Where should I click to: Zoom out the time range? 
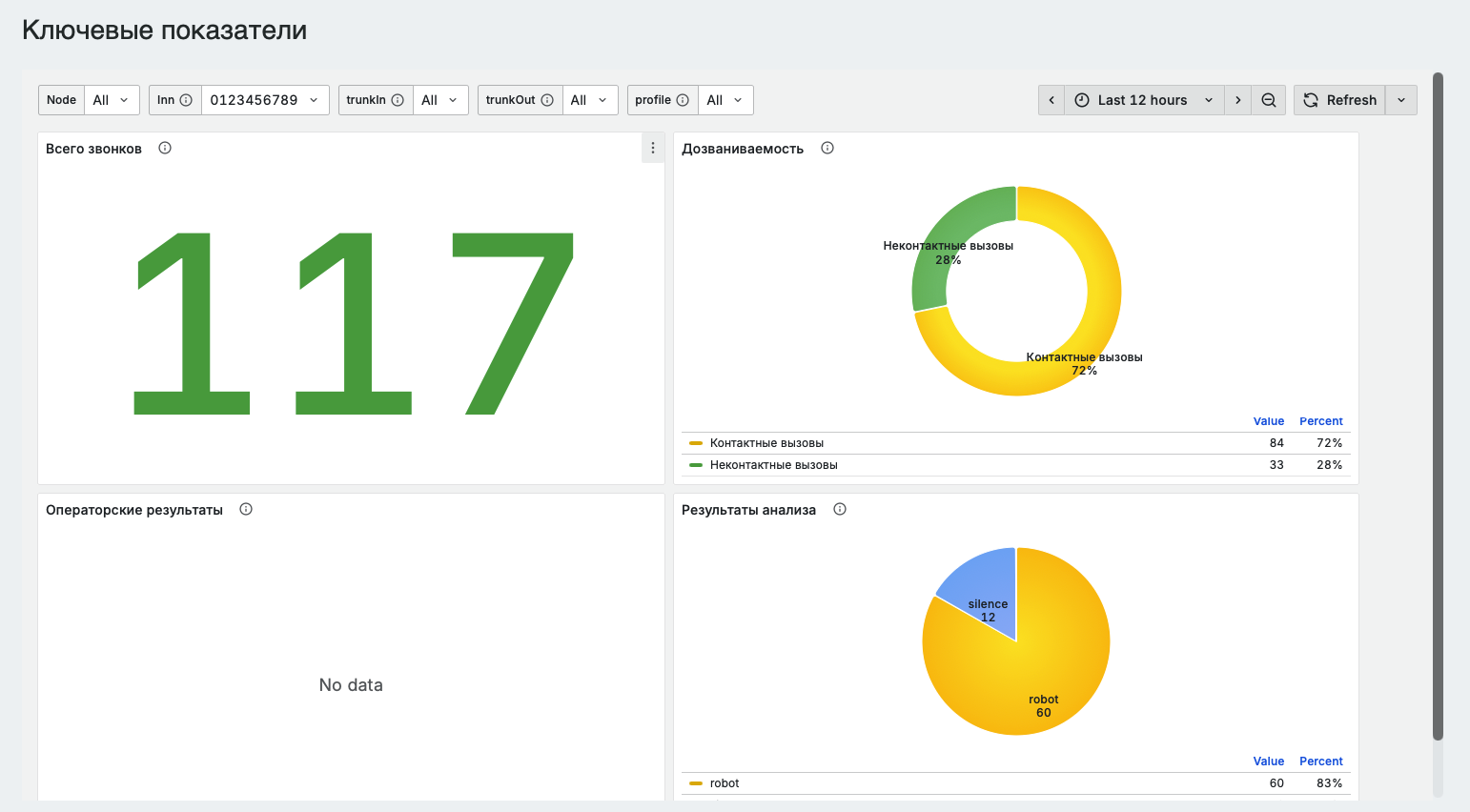pos(1269,100)
